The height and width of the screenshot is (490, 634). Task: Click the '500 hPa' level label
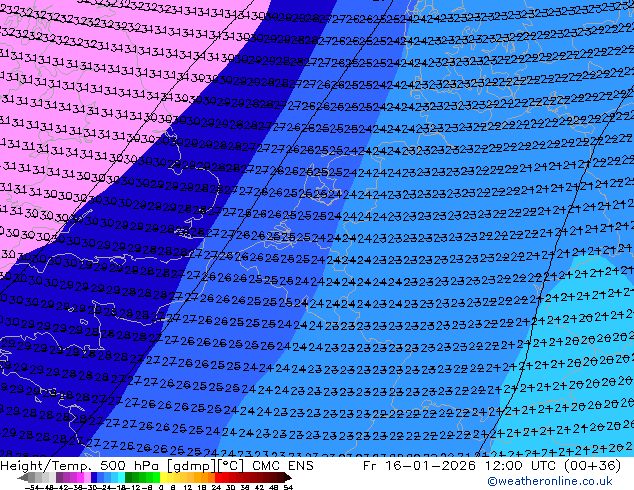(x=131, y=466)
